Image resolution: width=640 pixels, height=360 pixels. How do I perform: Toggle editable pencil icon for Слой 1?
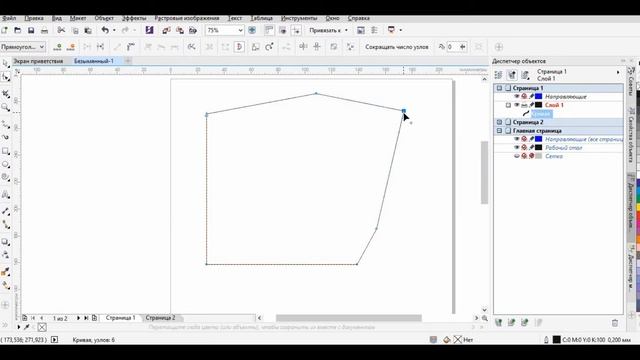pos(531,105)
